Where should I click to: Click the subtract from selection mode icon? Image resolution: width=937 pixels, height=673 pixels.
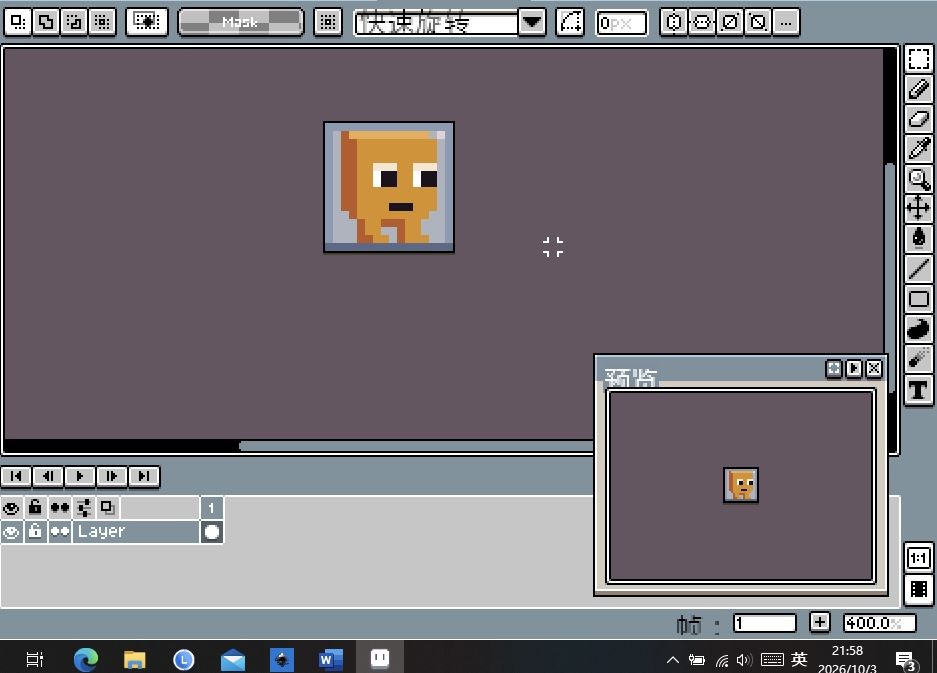74,22
